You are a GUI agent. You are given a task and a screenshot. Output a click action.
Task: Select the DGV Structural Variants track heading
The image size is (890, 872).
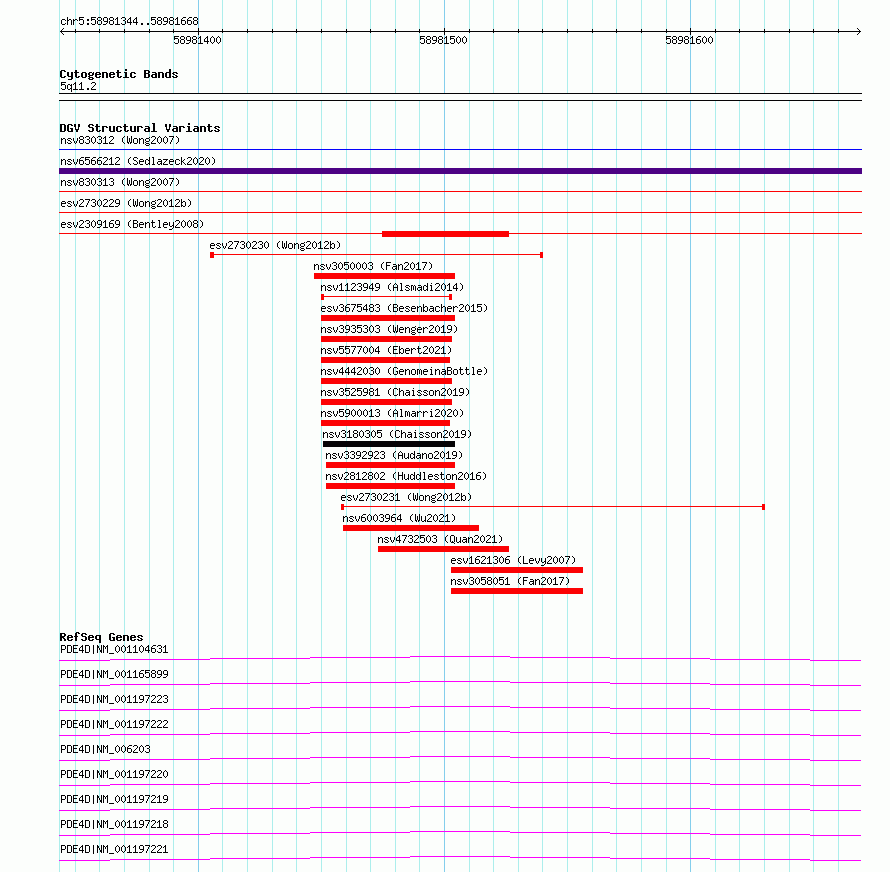click(x=140, y=128)
